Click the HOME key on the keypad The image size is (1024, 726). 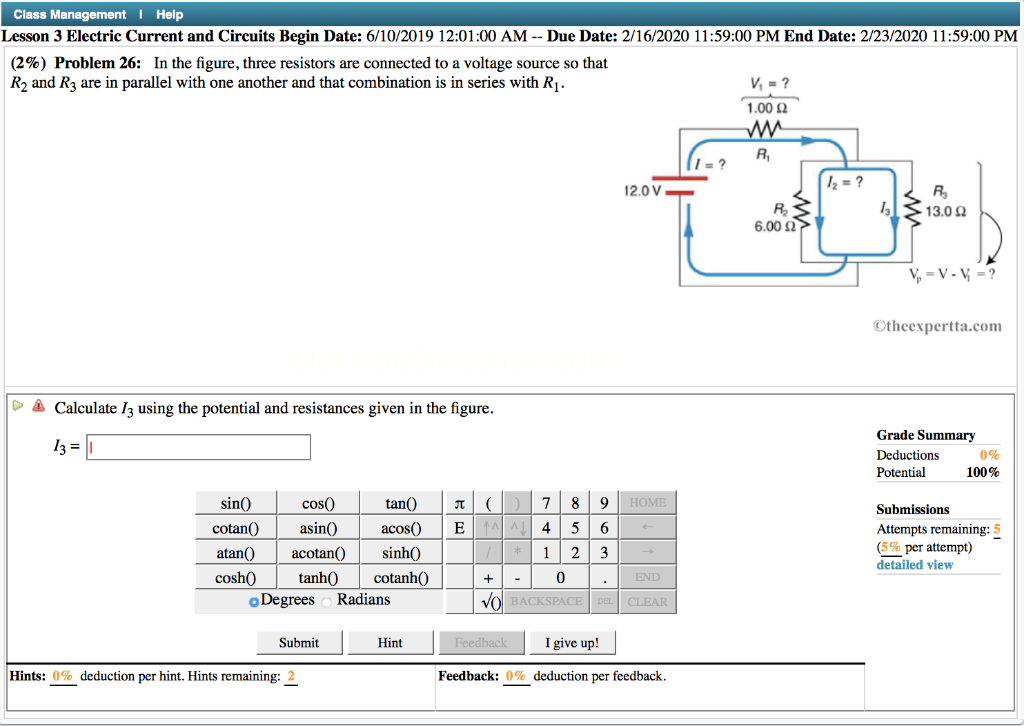coord(649,503)
